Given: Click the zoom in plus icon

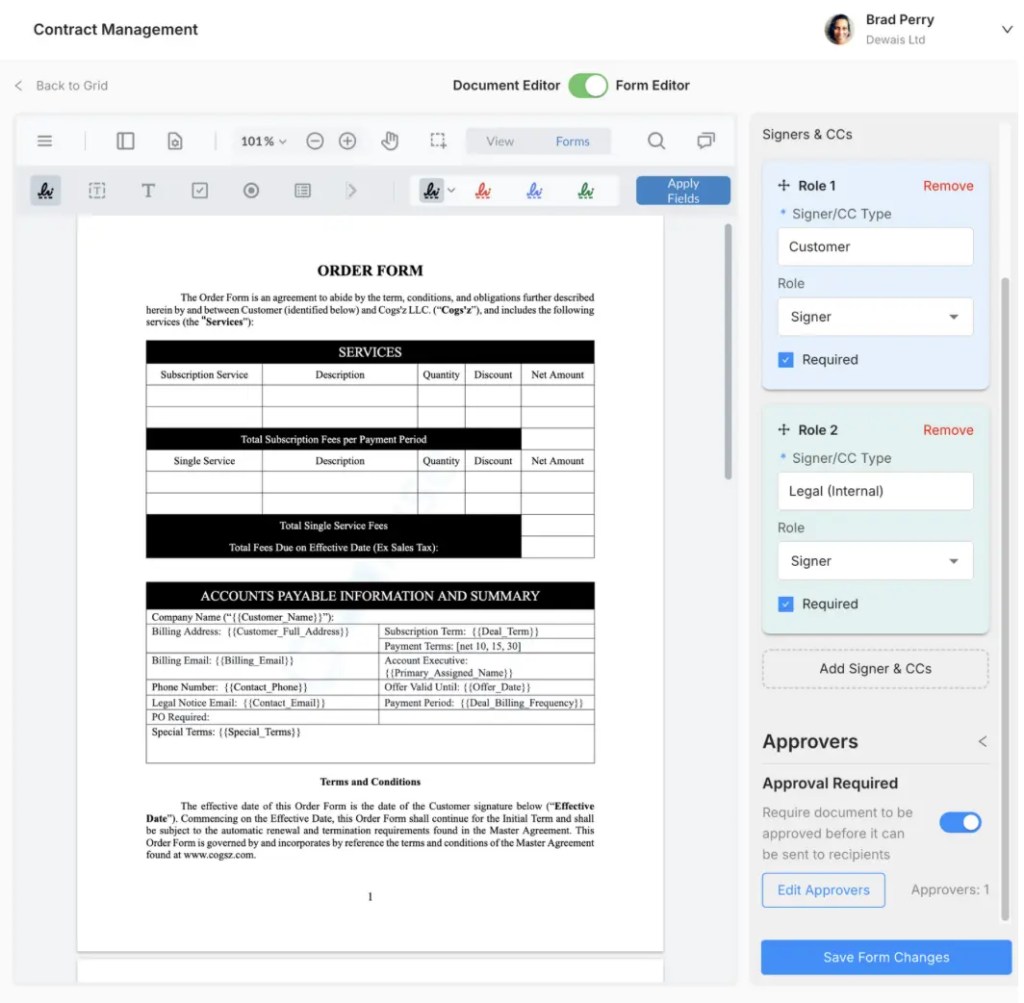Looking at the screenshot, I should (x=347, y=141).
